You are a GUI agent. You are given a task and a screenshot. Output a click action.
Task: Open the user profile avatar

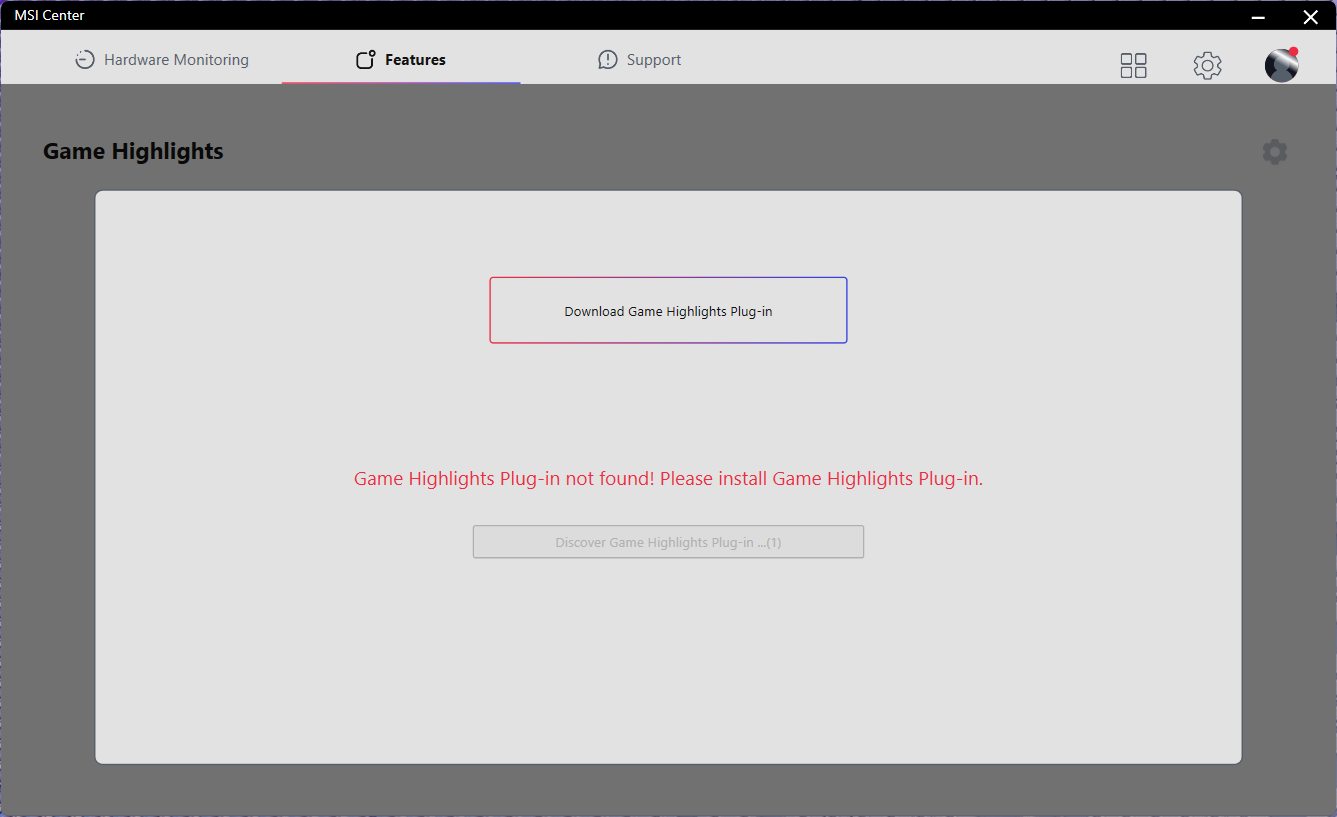(x=1282, y=65)
